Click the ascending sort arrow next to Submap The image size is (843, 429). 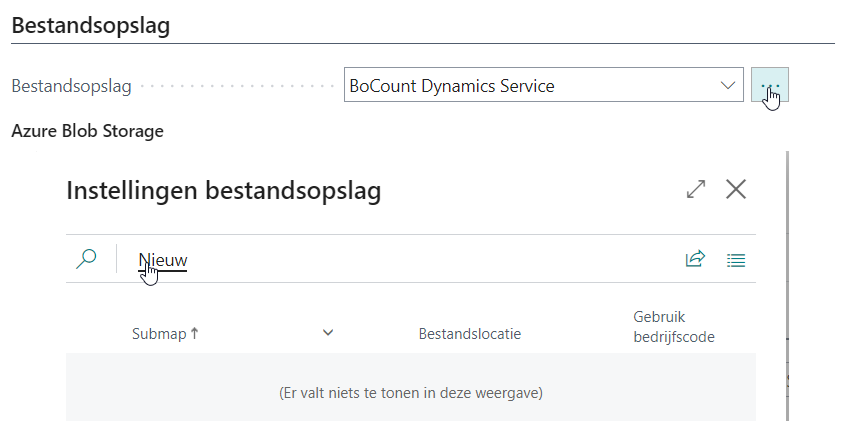[x=194, y=334]
